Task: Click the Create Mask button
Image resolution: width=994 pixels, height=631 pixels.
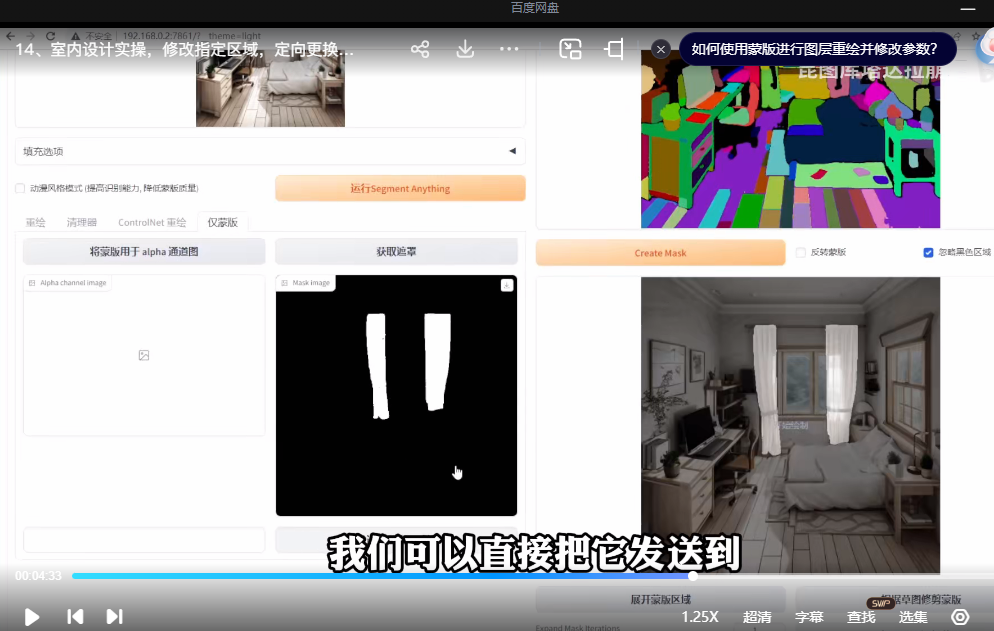Action: [661, 252]
